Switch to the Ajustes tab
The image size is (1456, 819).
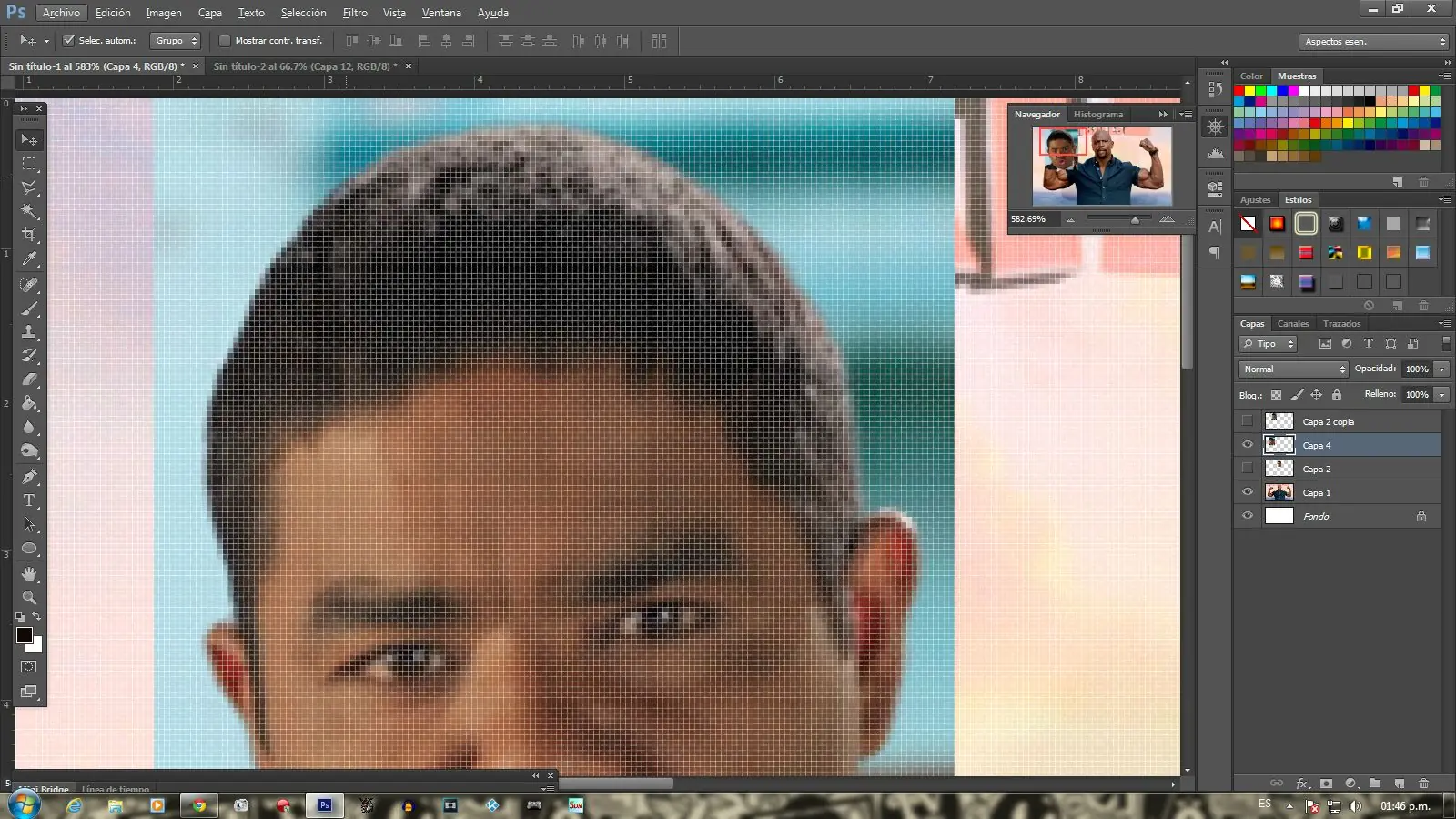tap(1255, 200)
